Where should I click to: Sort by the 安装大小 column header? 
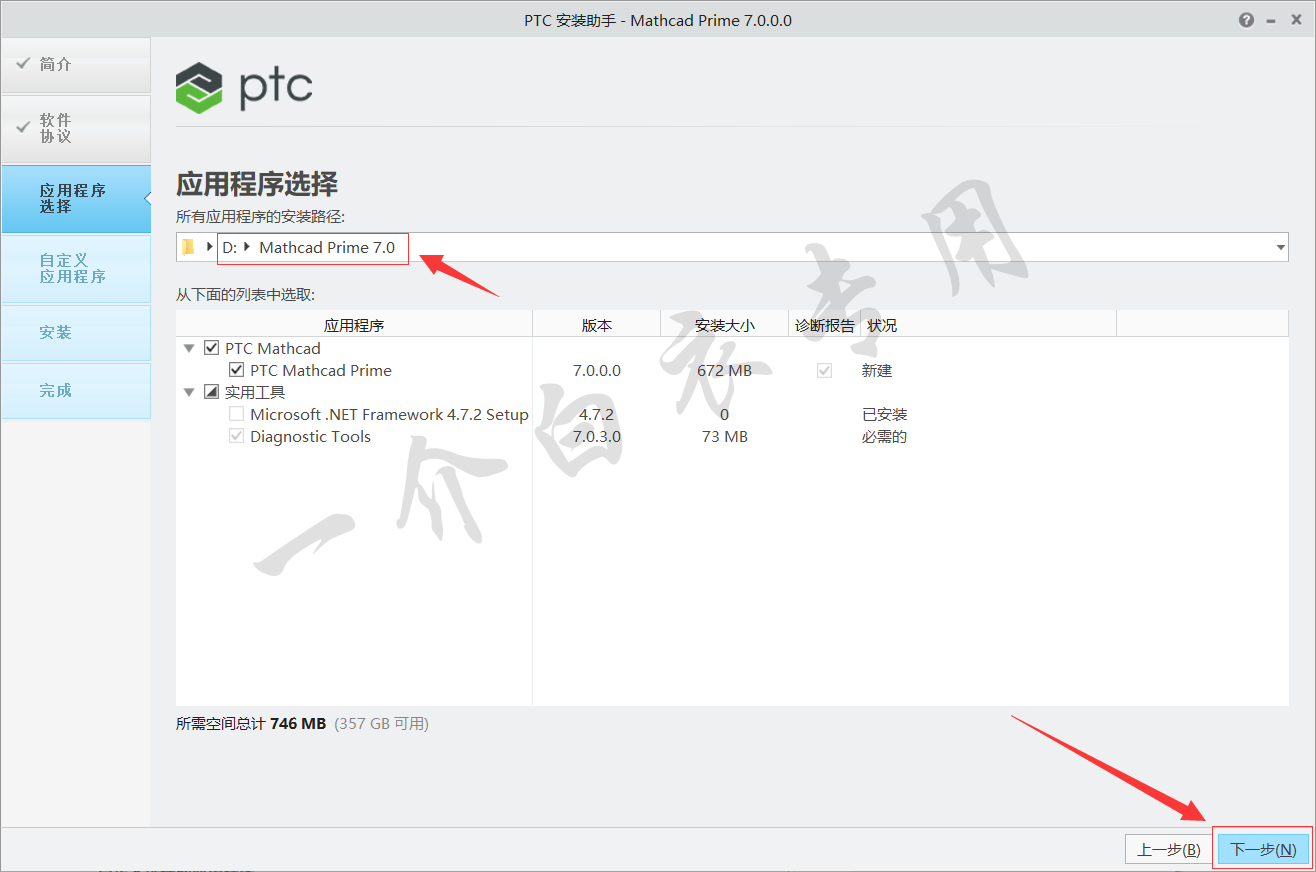[724, 324]
